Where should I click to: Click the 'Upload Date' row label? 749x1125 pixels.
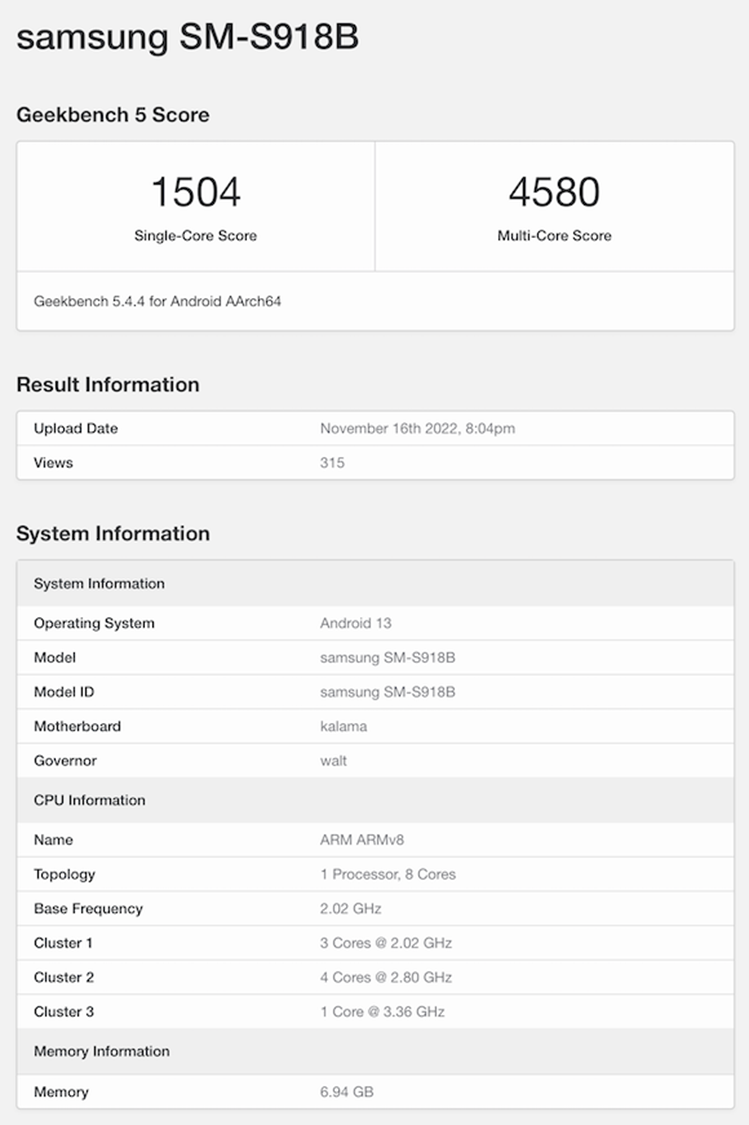(x=75, y=428)
